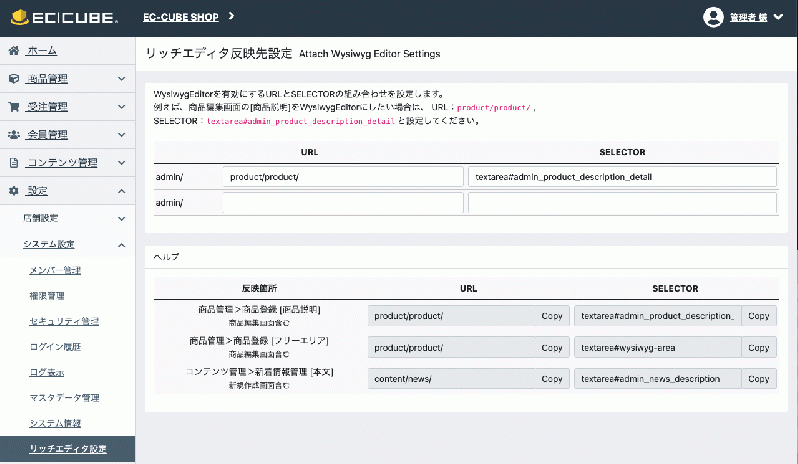
Task: Copy URL for 商品登録 [フリーエリア] row
Action: 552,347
